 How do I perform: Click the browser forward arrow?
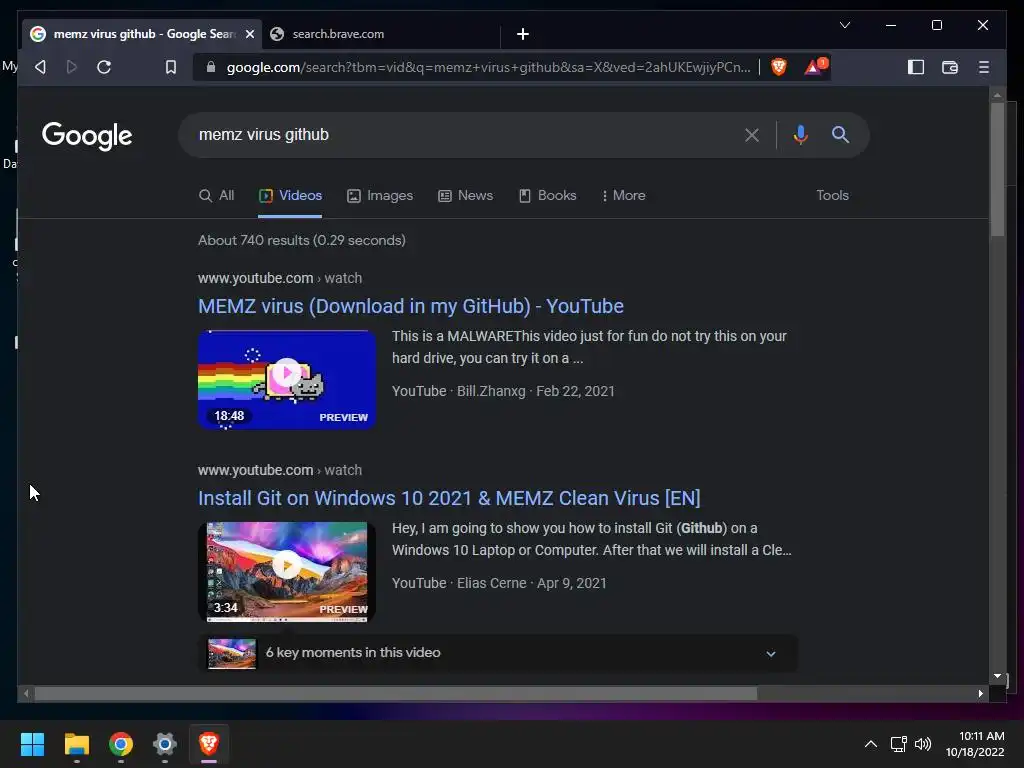[x=72, y=67]
